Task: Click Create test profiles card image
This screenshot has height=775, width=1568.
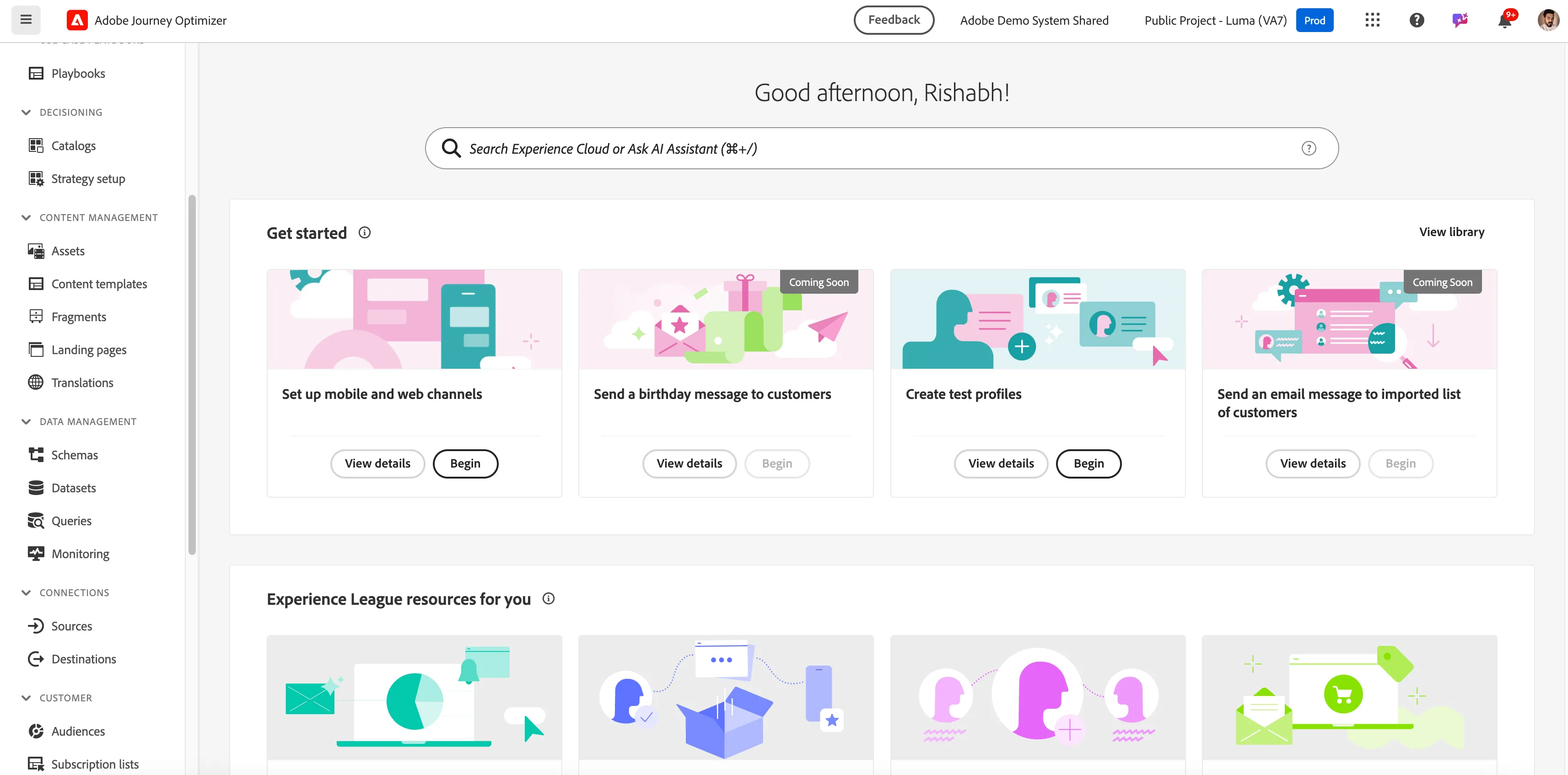Action: [x=1037, y=319]
